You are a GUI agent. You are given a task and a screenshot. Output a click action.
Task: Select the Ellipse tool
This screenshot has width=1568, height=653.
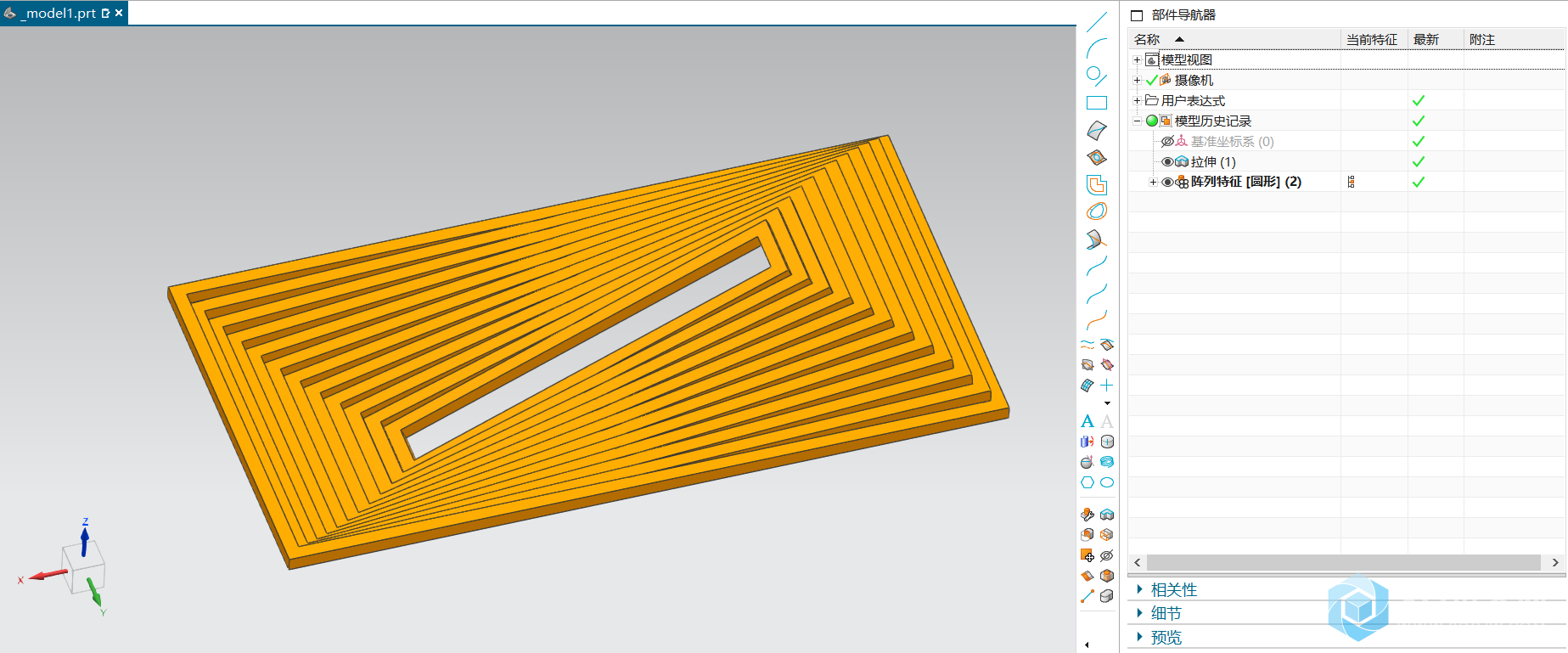coord(1107,482)
